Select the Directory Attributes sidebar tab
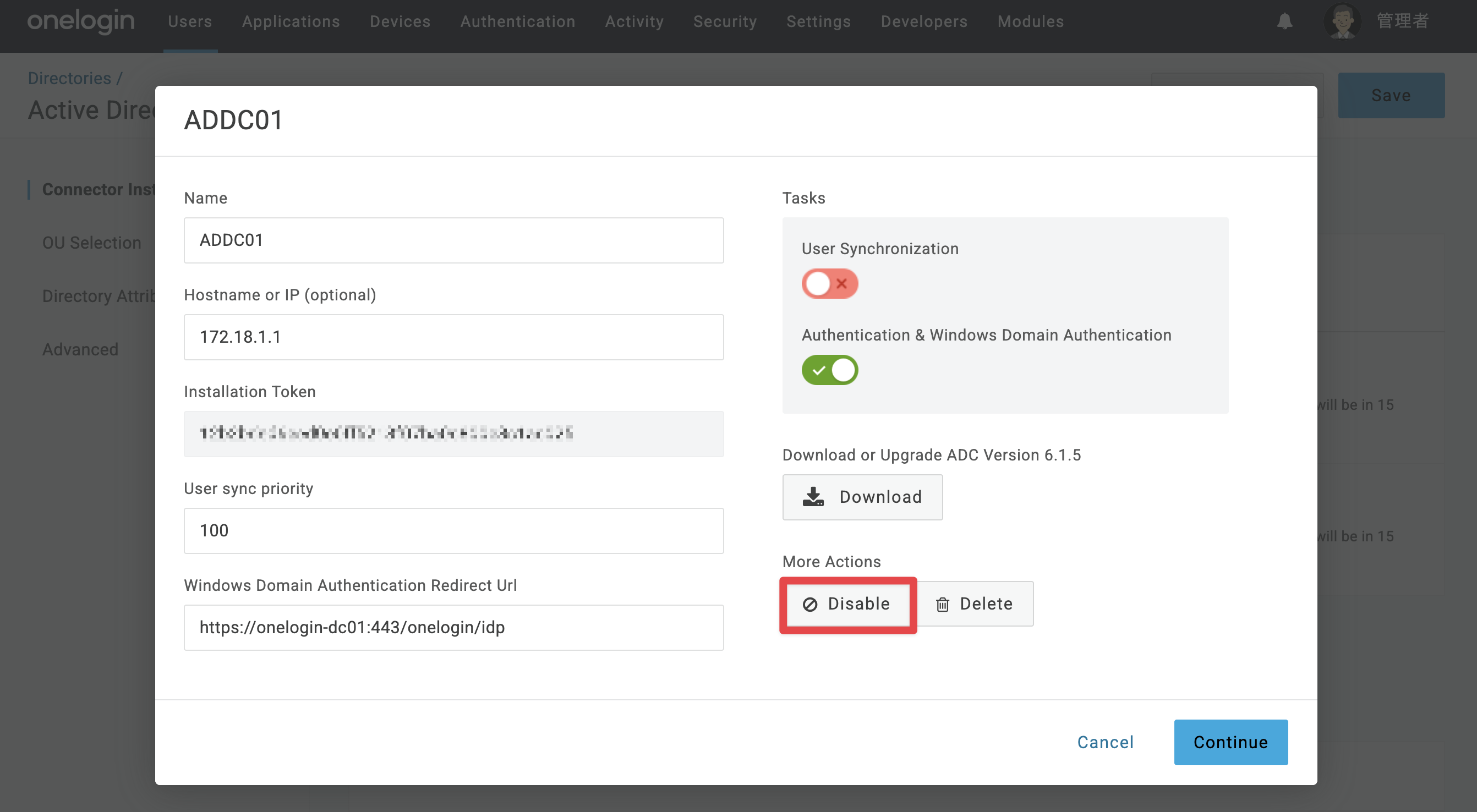The width and height of the screenshot is (1477, 812). click(x=99, y=297)
